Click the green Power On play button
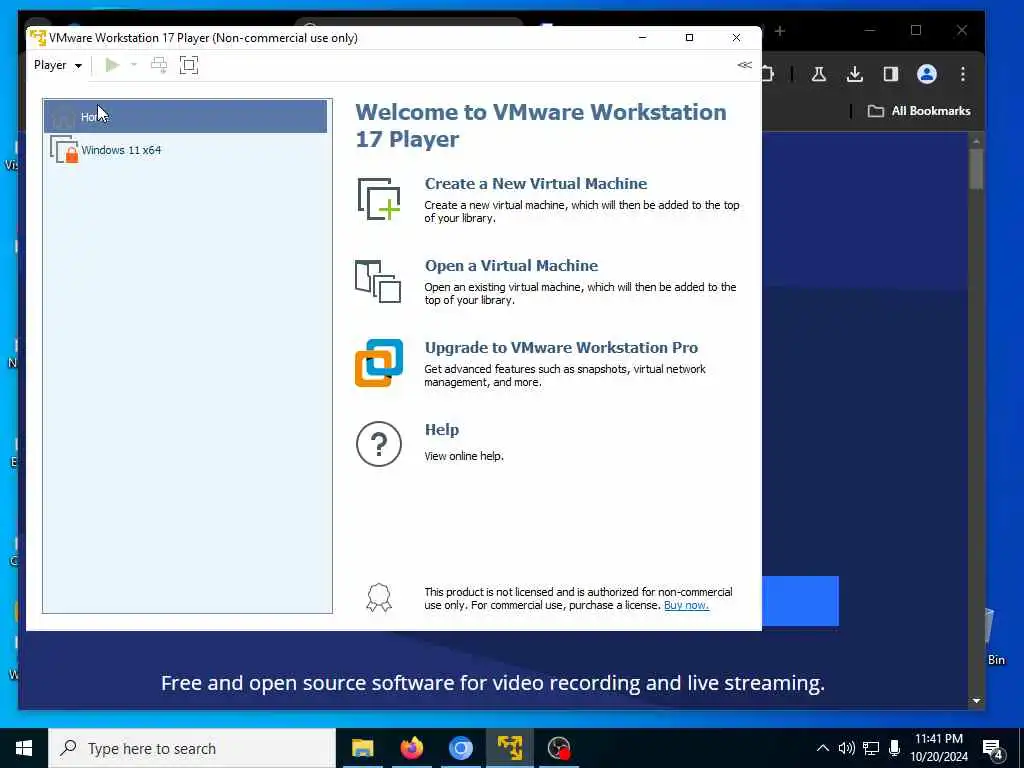This screenshot has width=1024, height=768. 112,65
